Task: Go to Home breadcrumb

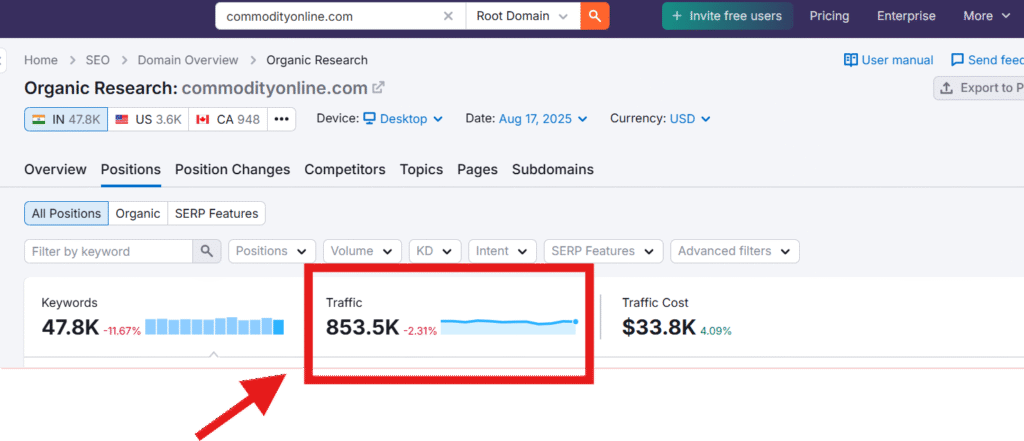Action: pos(40,60)
